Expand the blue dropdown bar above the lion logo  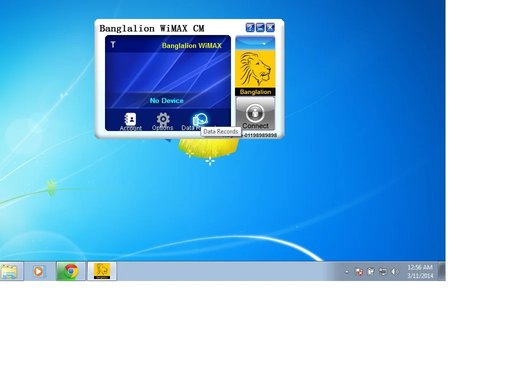[255, 43]
